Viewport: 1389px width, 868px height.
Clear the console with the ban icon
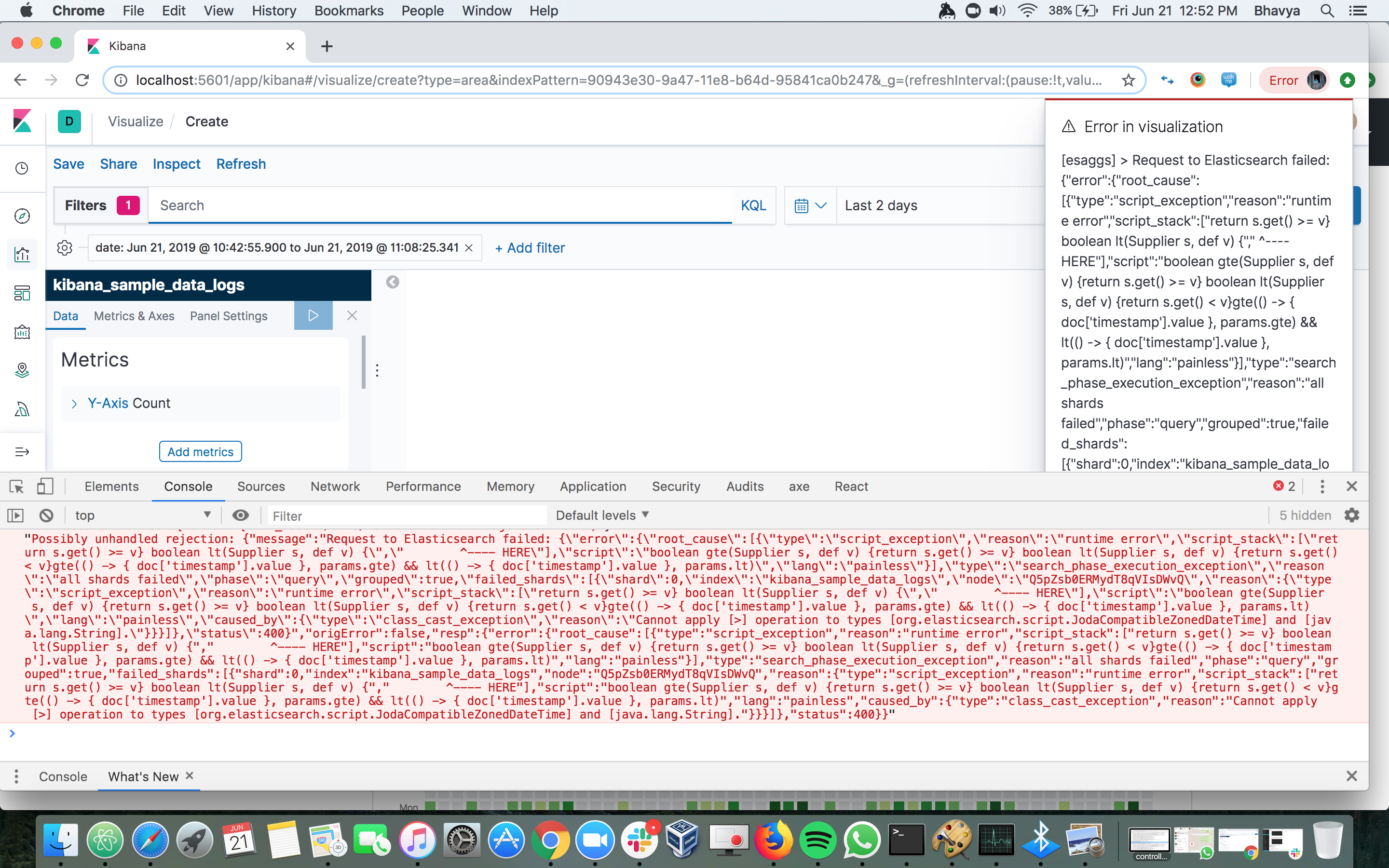point(46,515)
